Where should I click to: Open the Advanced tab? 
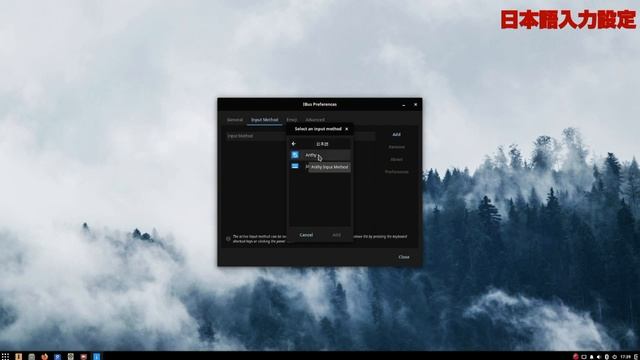(315, 120)
